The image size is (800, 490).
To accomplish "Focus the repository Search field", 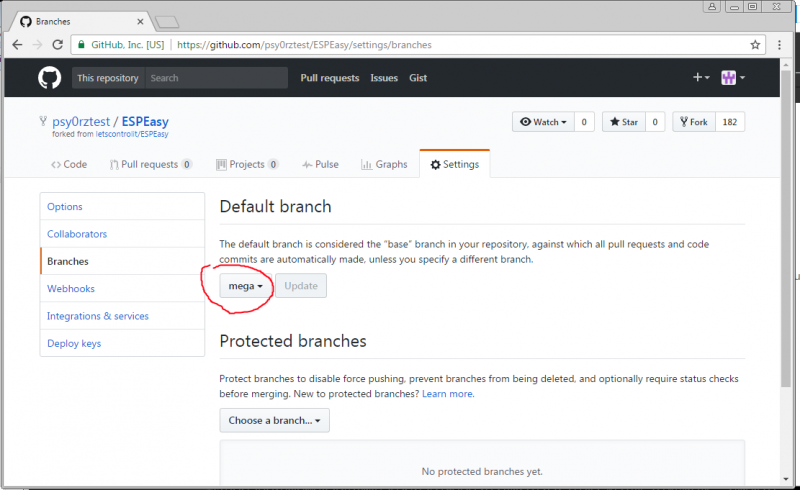I will (x=216, y=78).
